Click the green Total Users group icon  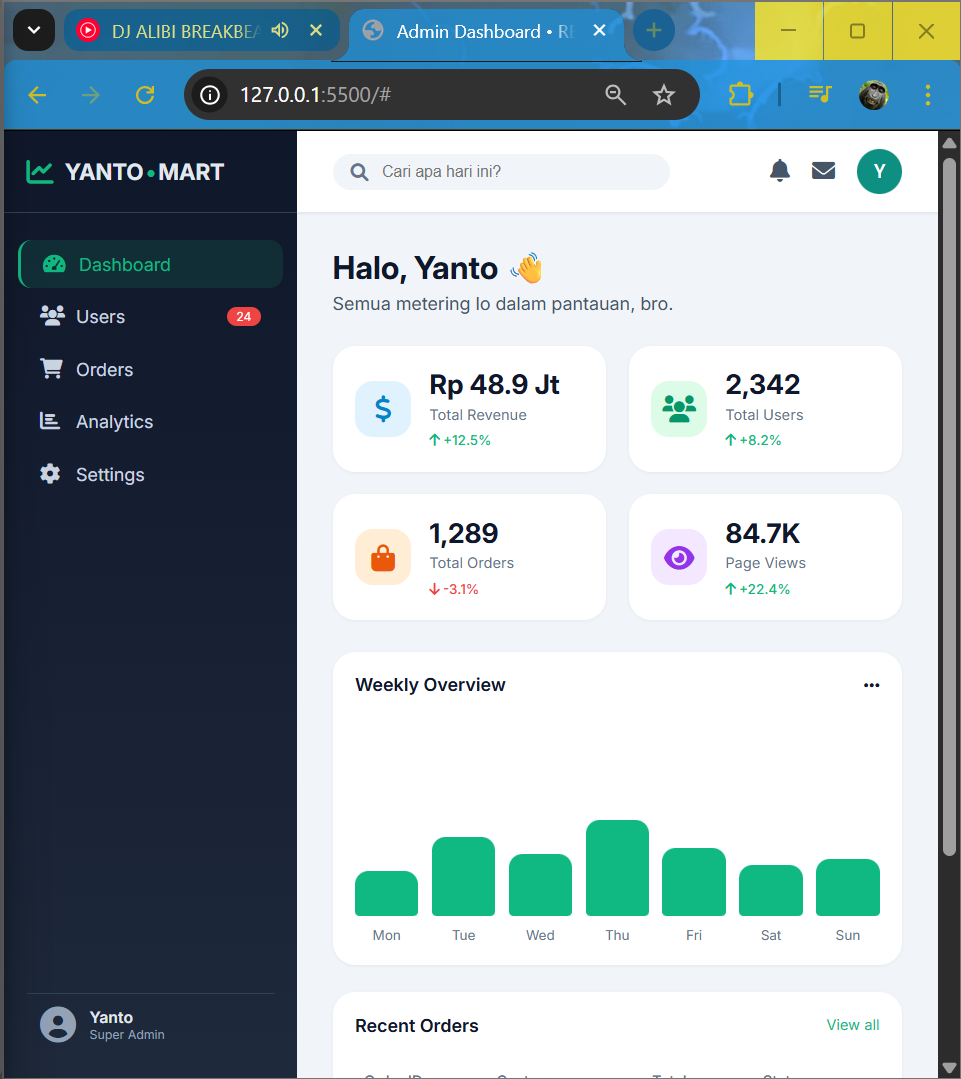[x=679, y=409]
